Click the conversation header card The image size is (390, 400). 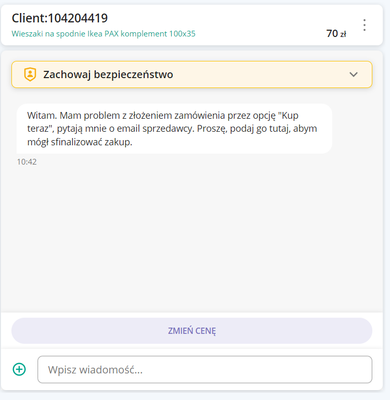point(192,25)
